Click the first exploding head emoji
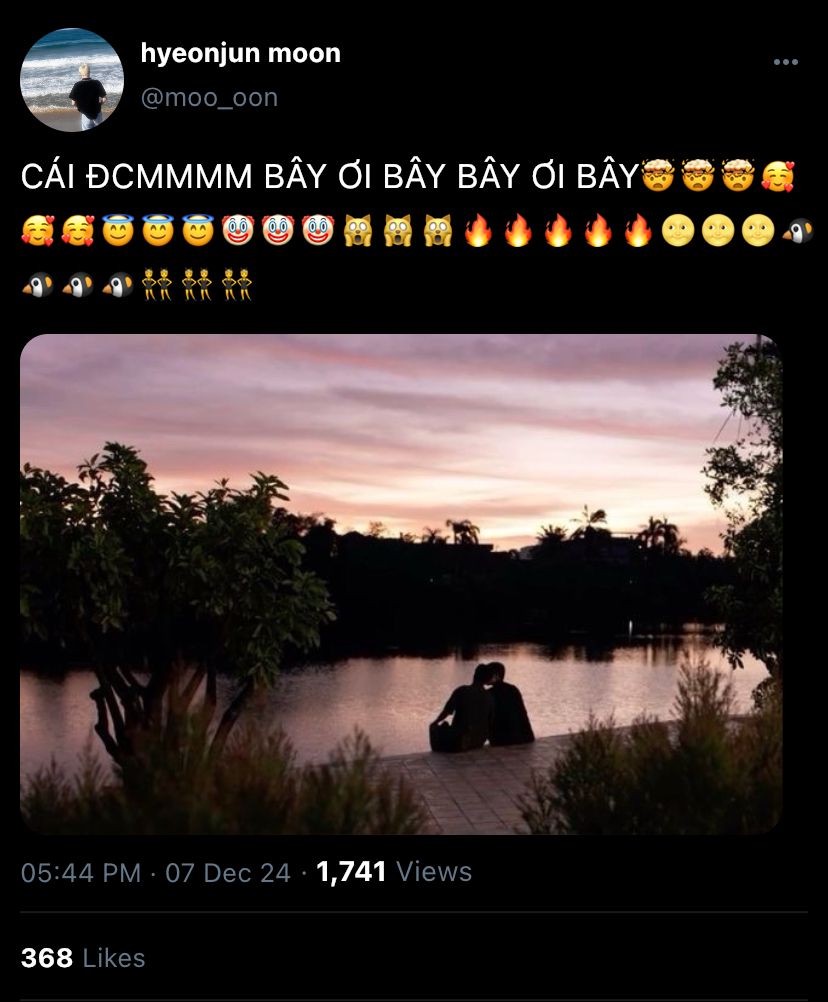Screen dimensions: 828x1002 pos(658,176)
